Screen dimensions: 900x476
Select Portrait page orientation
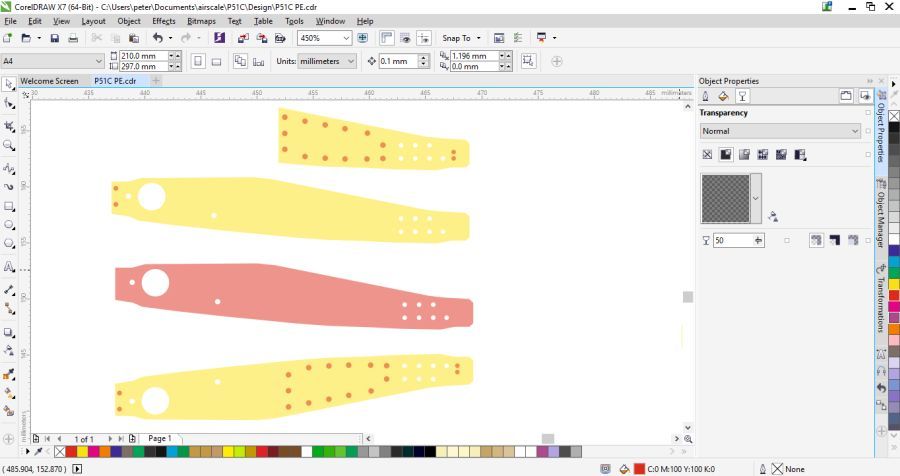pos(198,61)
